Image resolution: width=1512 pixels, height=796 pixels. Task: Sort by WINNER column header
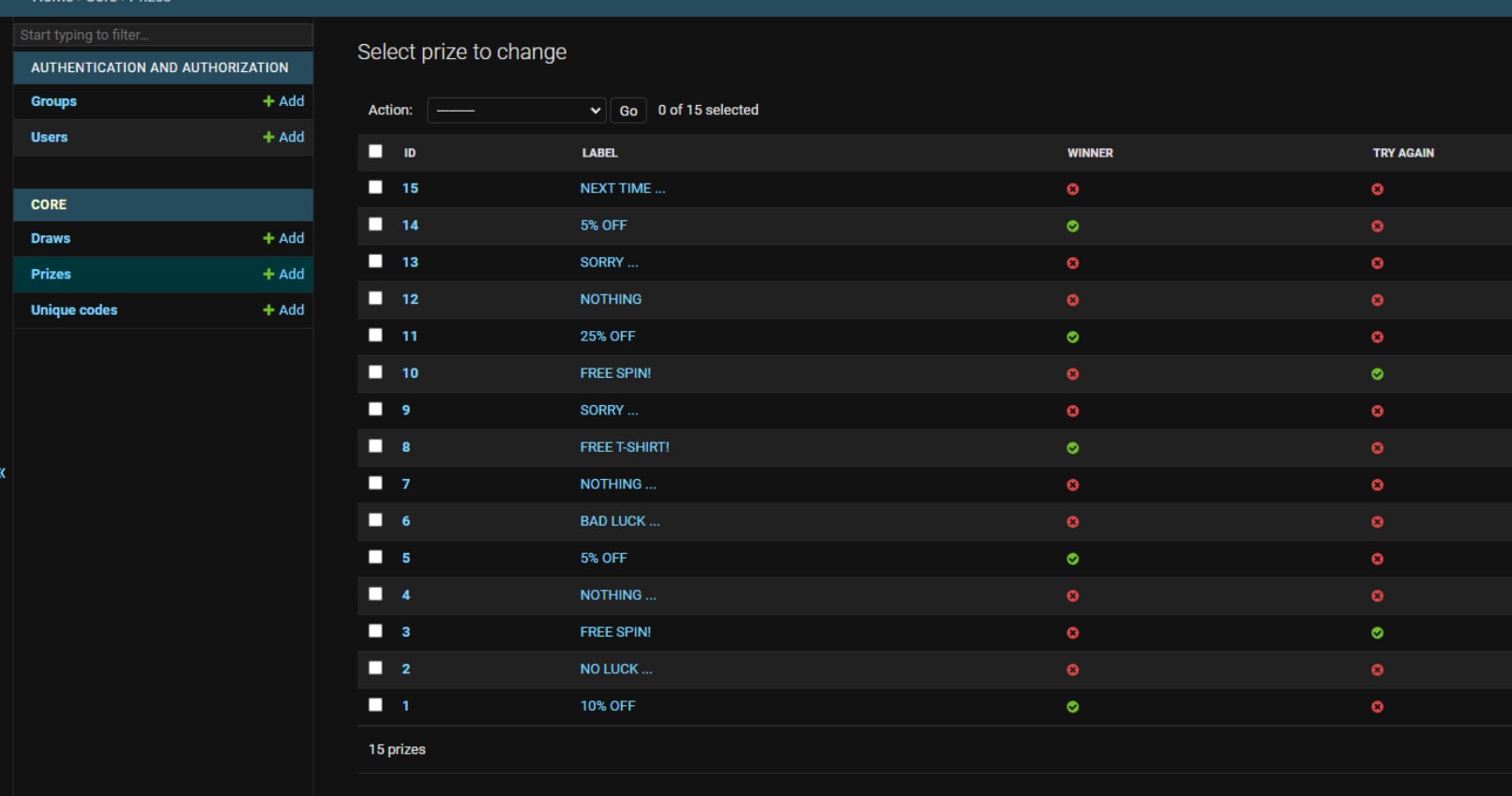pos(1090,153)
